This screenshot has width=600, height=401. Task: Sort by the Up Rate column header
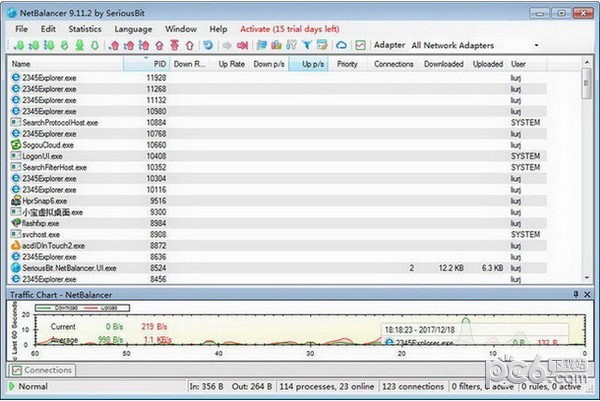click(232, 64)
